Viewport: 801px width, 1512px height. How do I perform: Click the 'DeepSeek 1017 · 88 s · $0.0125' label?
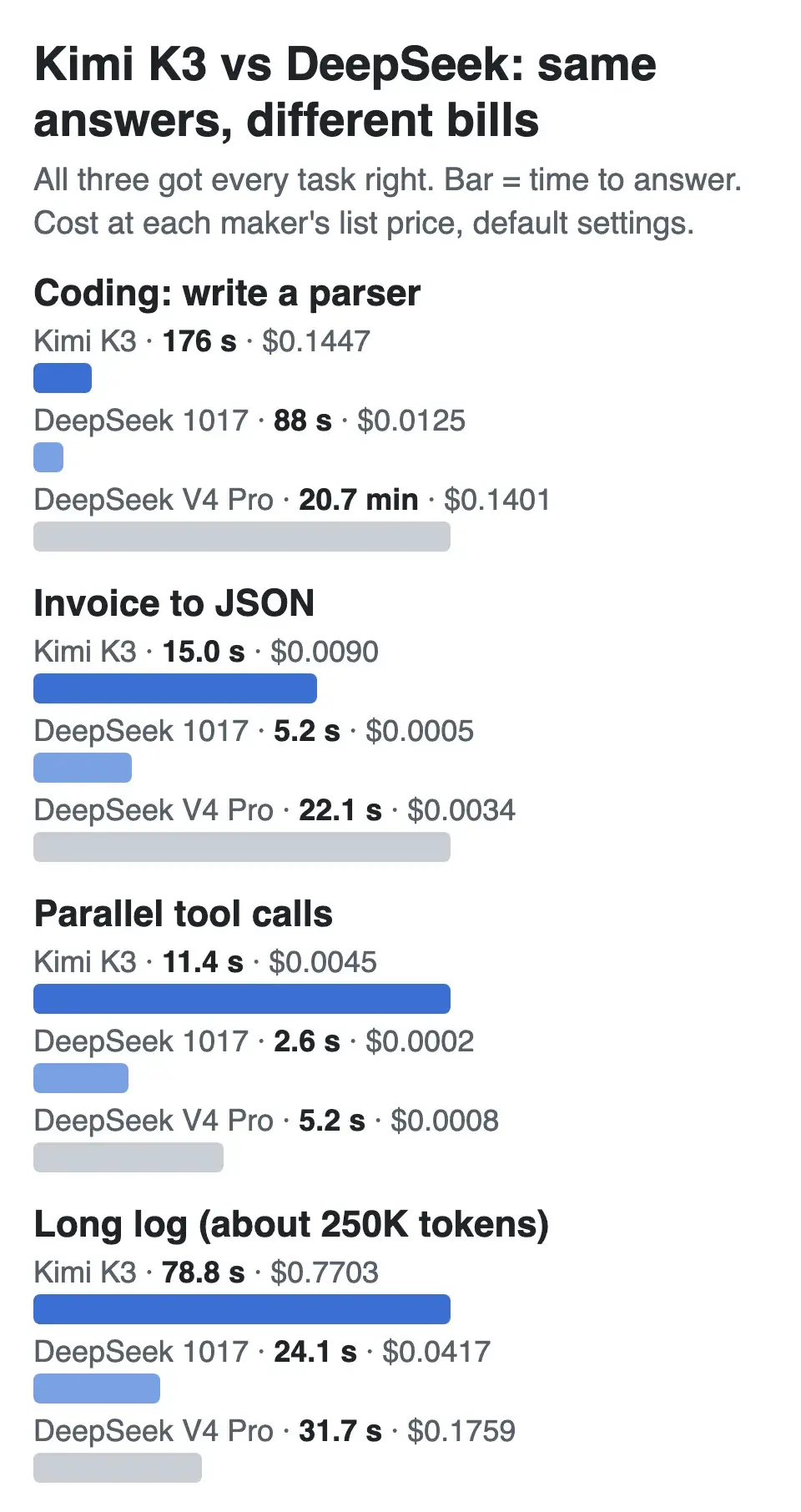coord(249,421)
